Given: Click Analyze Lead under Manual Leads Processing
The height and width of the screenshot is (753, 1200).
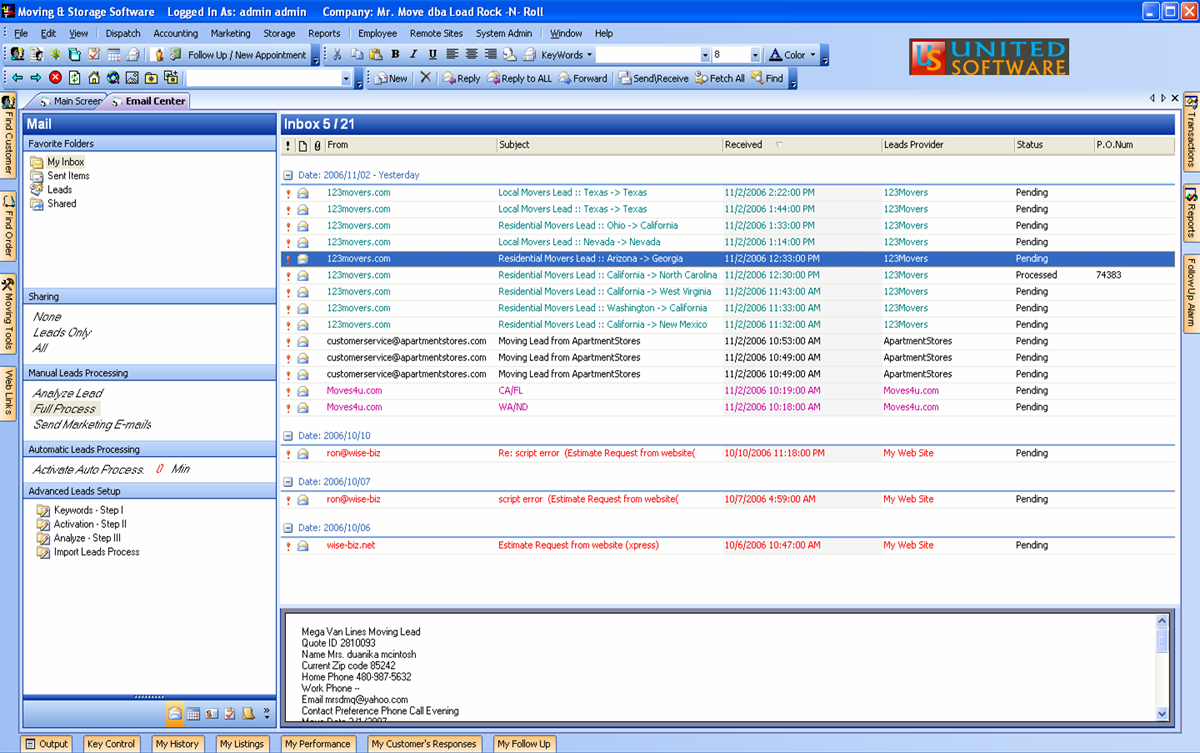Looking at the screenshot, I should coord(68,393).
